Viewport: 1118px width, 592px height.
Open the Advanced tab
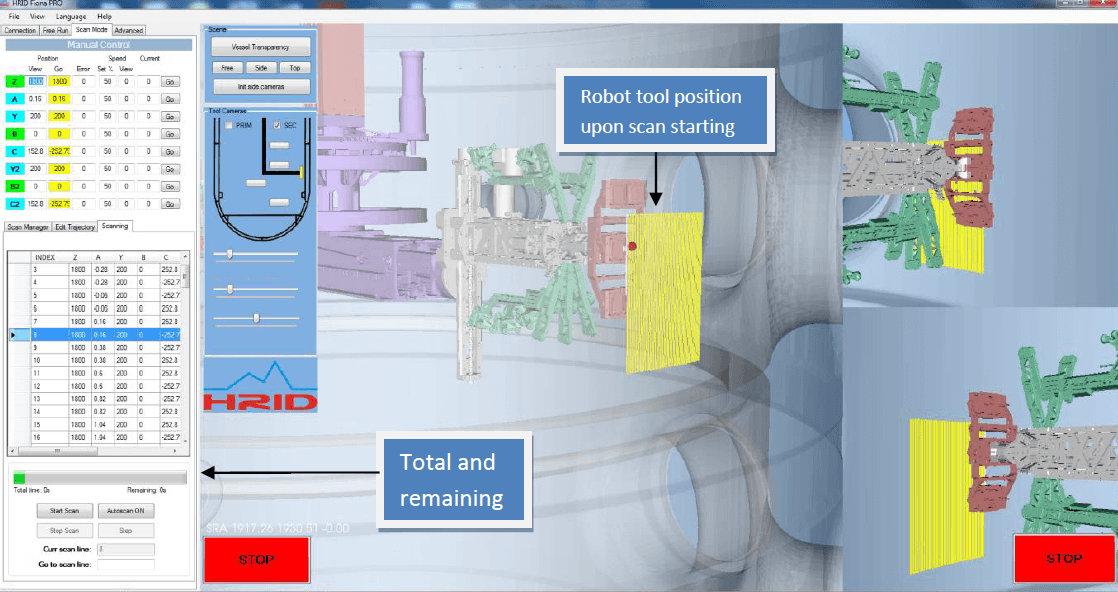pos(129,31)
